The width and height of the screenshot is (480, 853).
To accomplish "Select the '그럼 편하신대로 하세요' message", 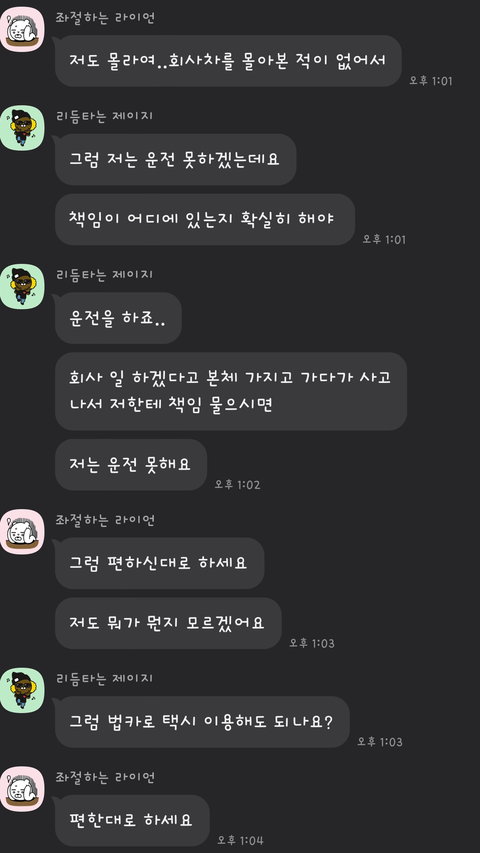I will click(159, 563).
